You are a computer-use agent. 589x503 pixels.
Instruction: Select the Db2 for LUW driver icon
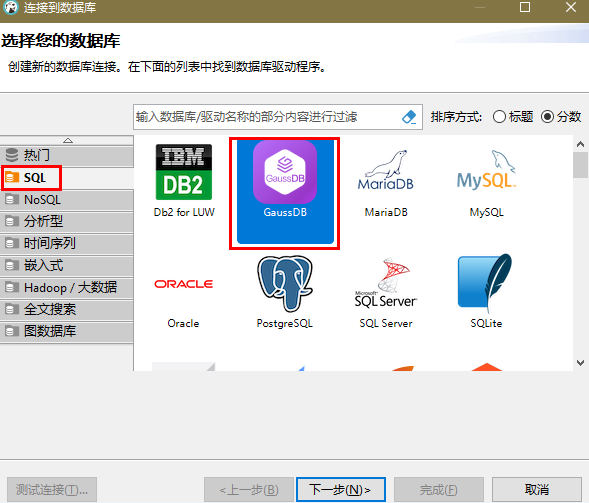coord(184,172)
